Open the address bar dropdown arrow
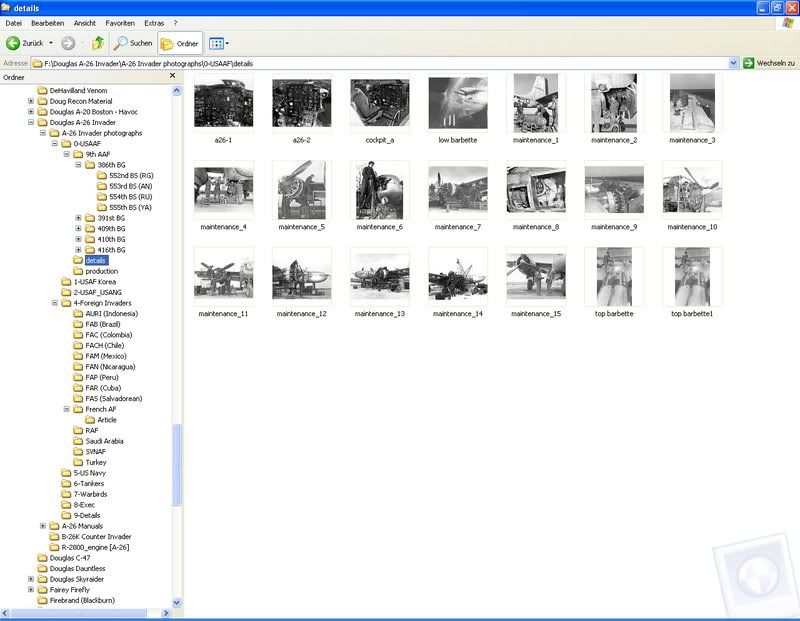The height and width of the screenshot is (621, 800). pos(733,63)
